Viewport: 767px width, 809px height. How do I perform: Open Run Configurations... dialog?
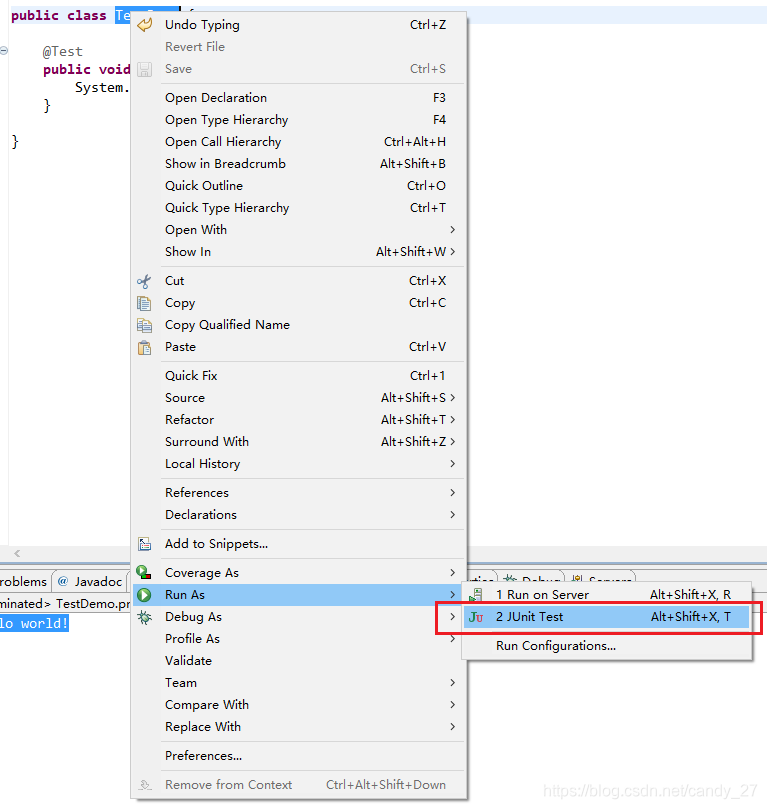[607, 646]
